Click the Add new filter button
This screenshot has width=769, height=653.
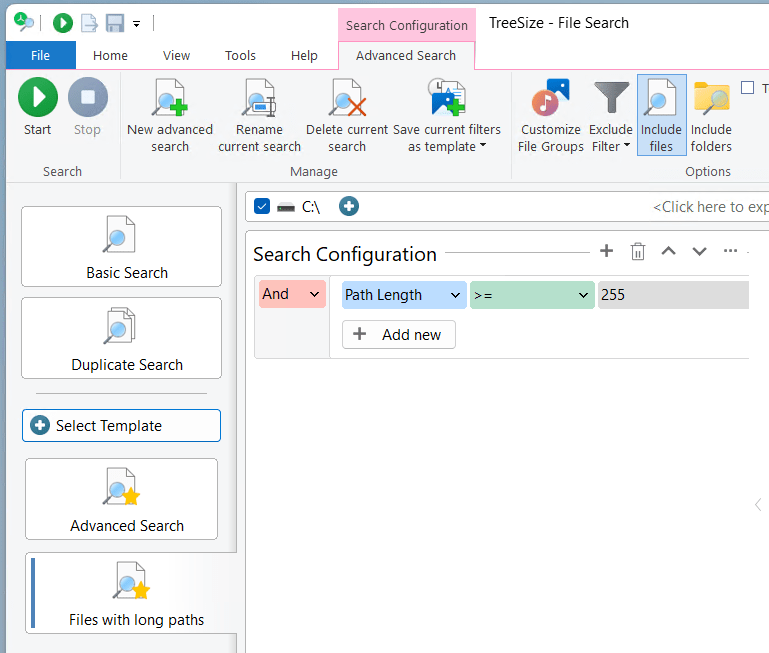399,335
